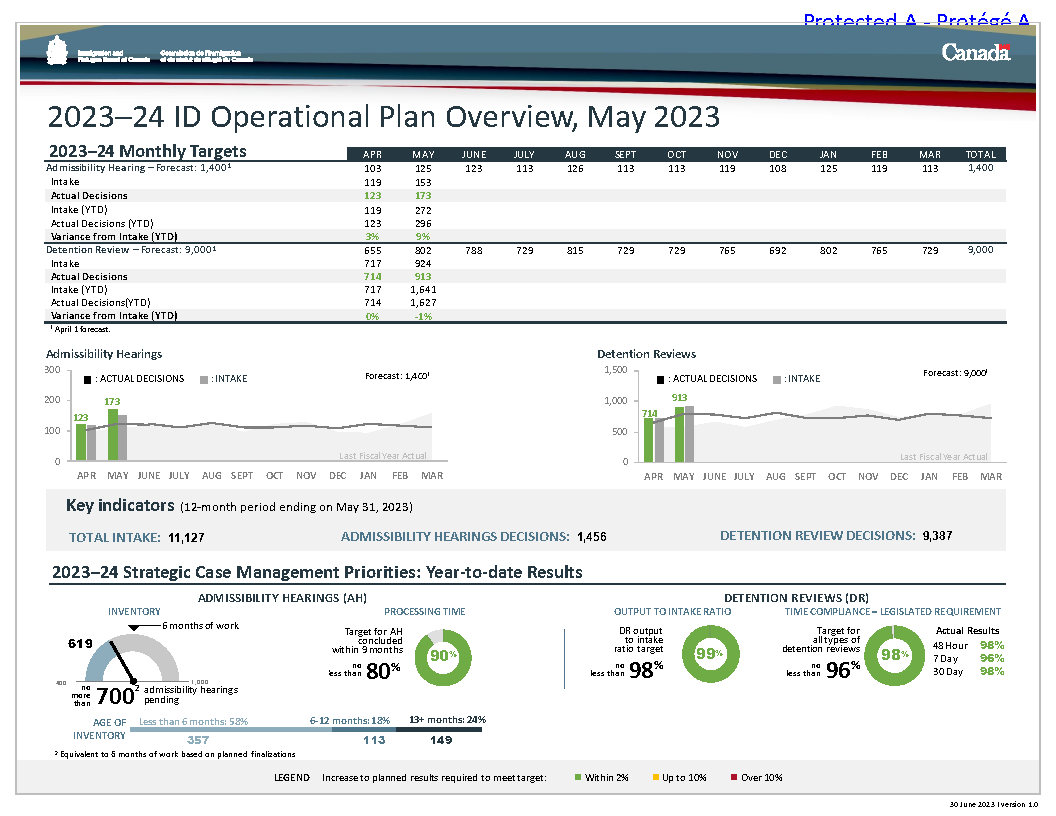Select the MAY column header in table
This screenshot has height=816, width=1056.
(x=423, y=154)
